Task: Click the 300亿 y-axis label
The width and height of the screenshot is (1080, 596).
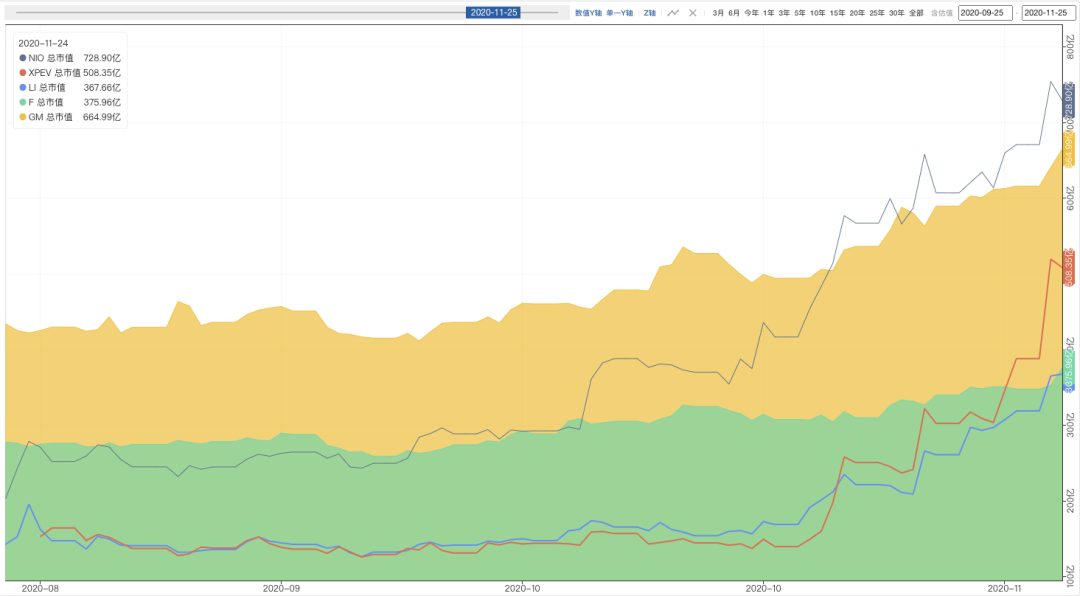Action: click(1070, 425)
